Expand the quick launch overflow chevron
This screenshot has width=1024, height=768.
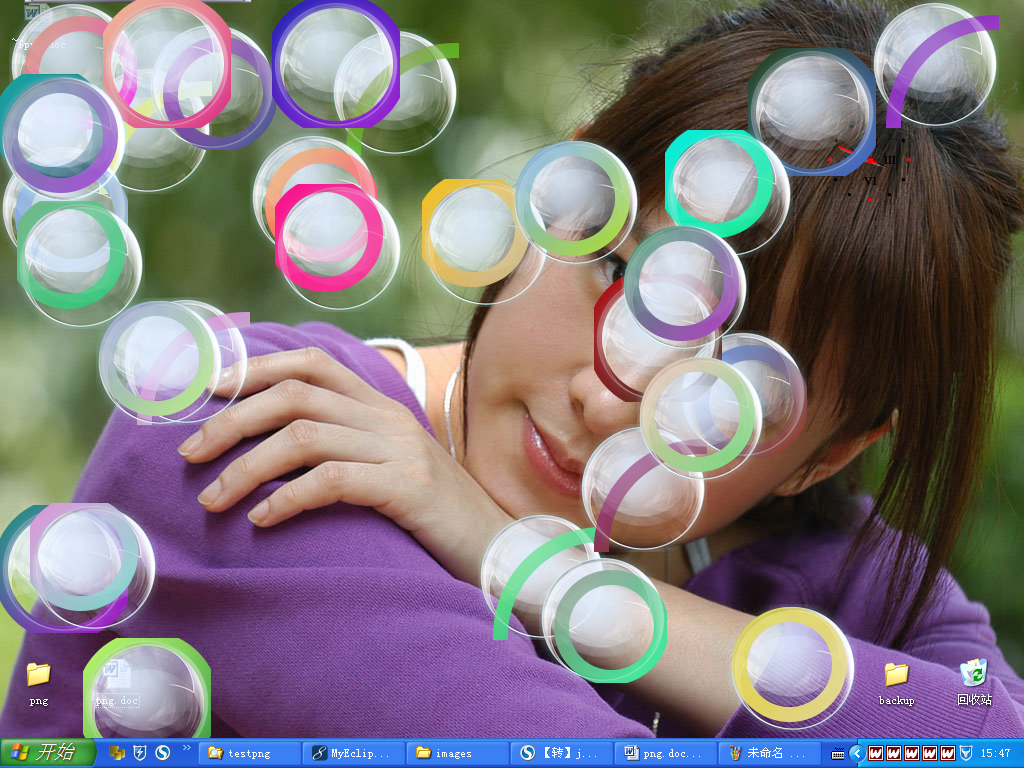pos(187,748)
